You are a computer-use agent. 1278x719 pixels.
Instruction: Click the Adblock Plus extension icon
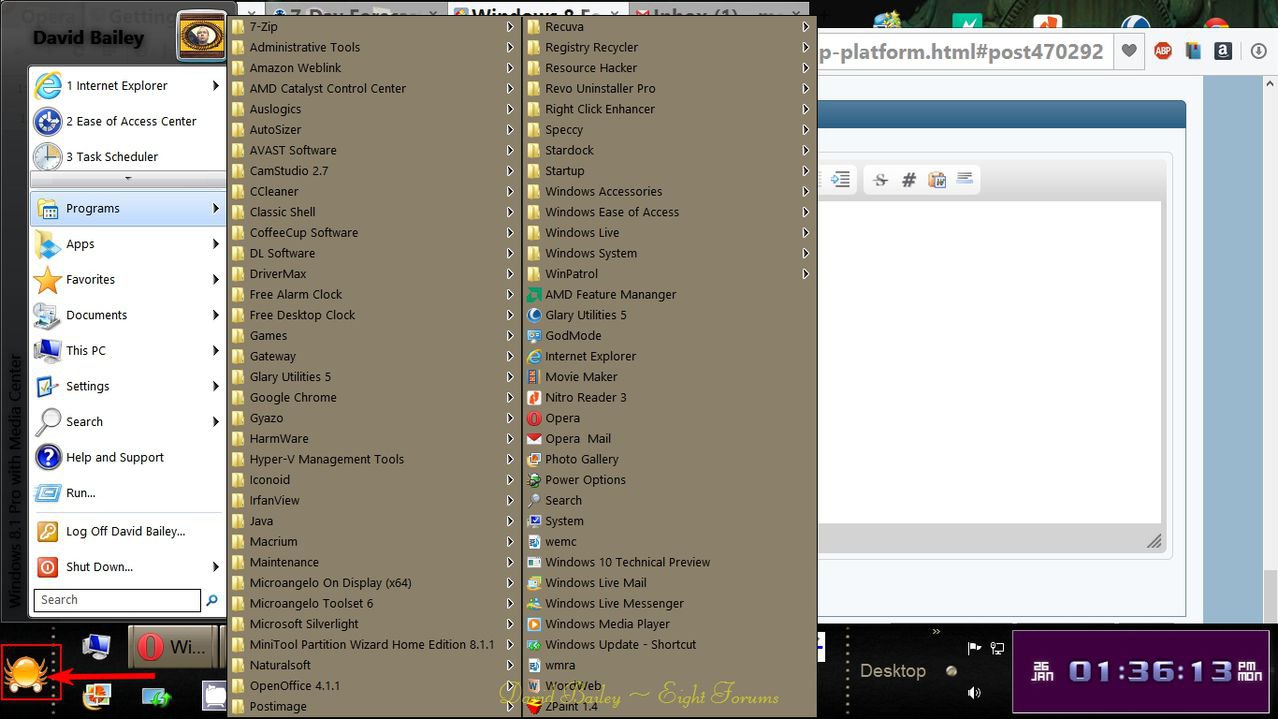(1162, 51)
